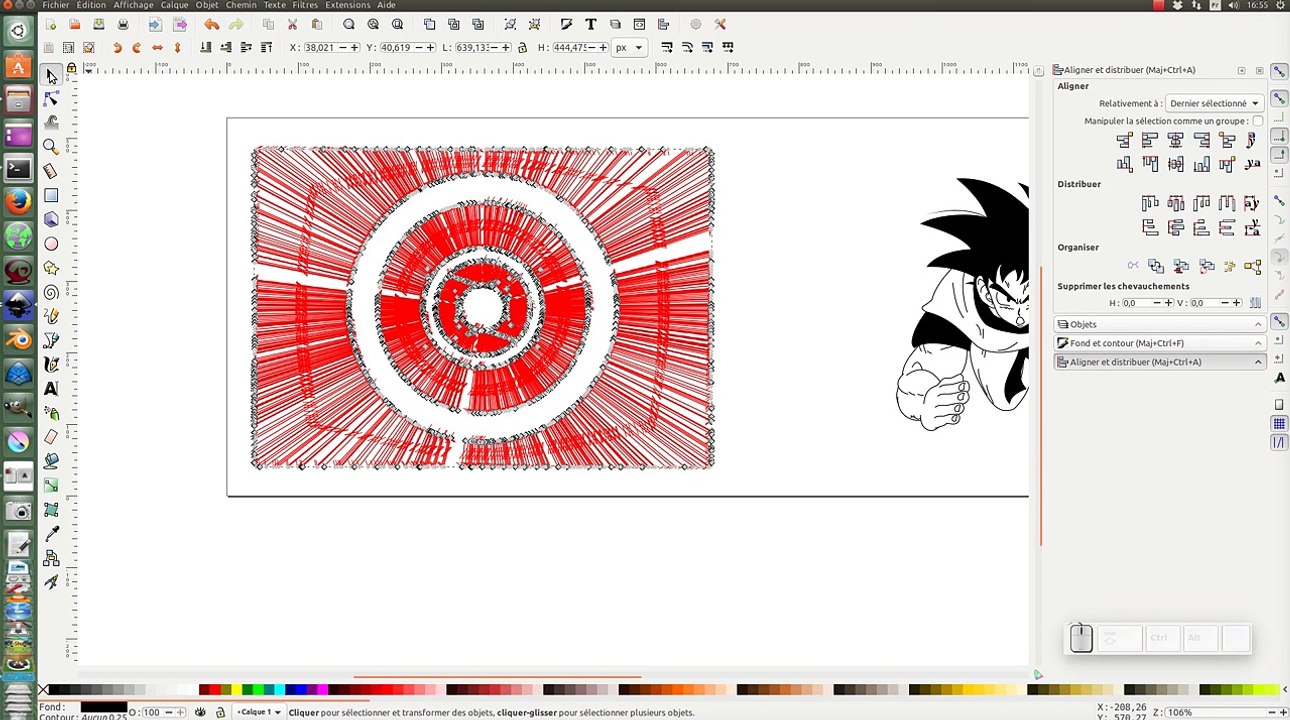Click the width L decrement minus

pyautogui.click(x=496, y=48)
